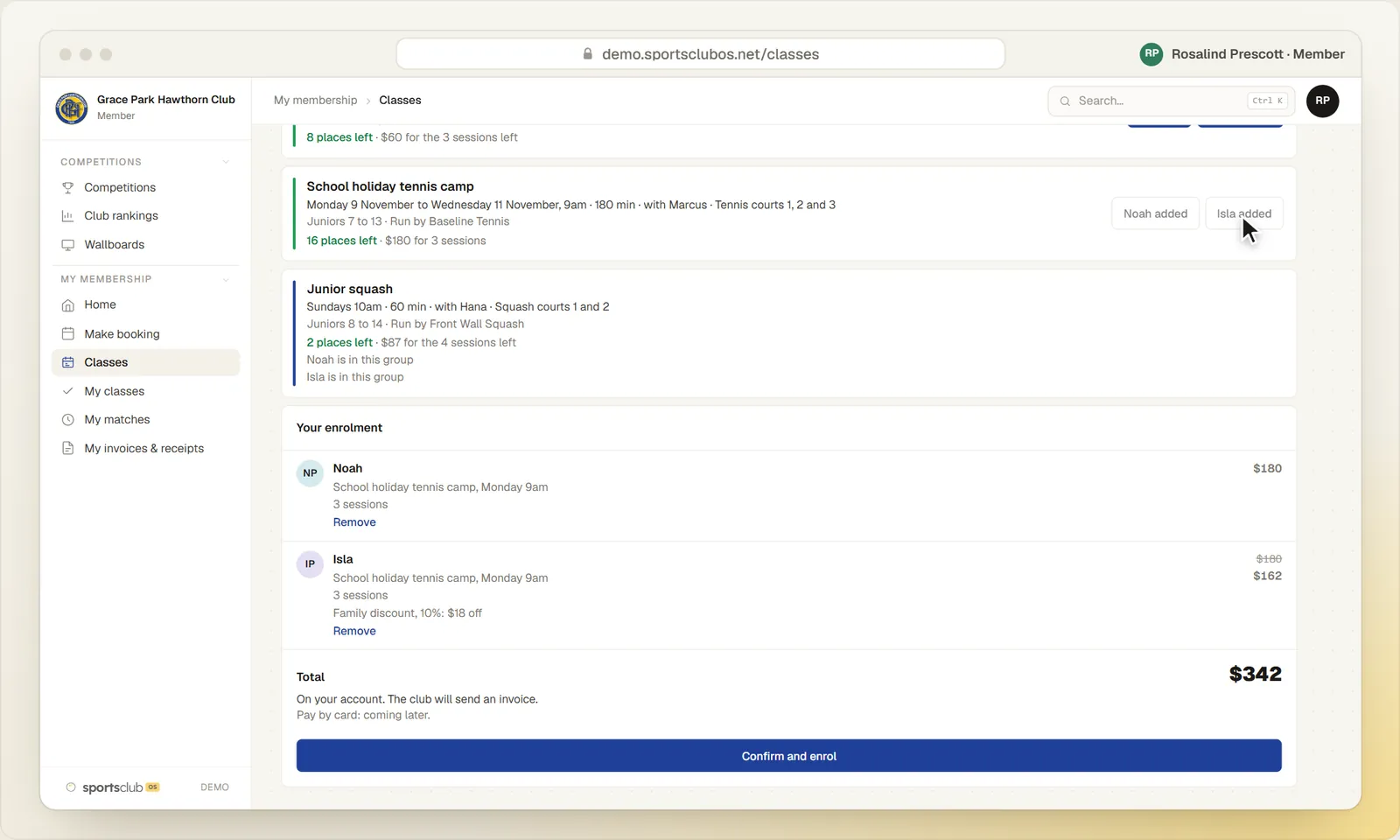Open the black RP avatar menu
1400x840 pixels.
pyautogui.click(x=1322, y=101)
